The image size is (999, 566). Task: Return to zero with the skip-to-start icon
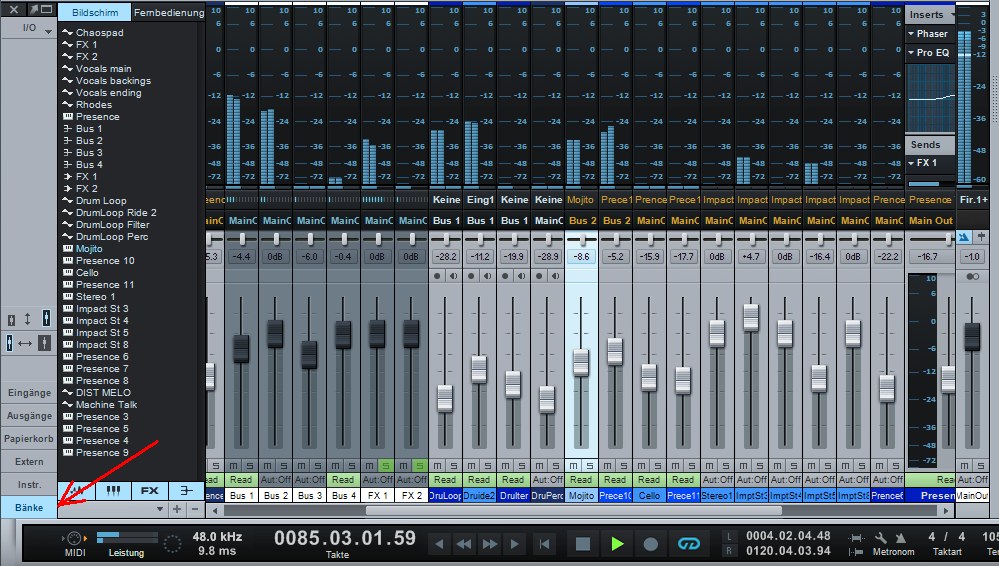pos(544,544)
